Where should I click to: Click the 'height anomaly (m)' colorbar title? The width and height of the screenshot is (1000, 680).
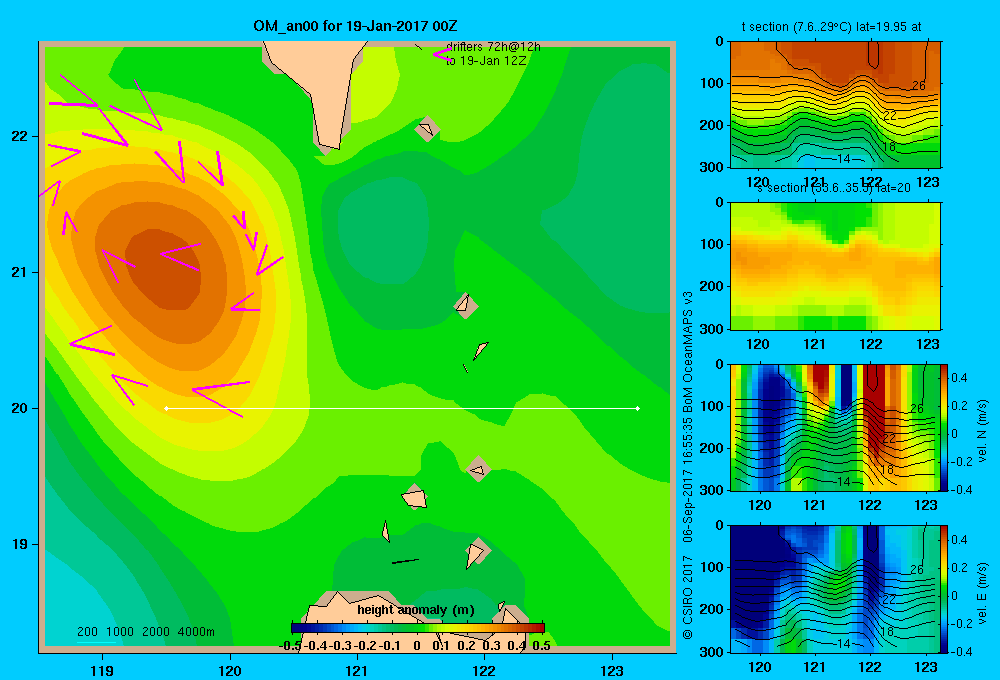(416, 610)
